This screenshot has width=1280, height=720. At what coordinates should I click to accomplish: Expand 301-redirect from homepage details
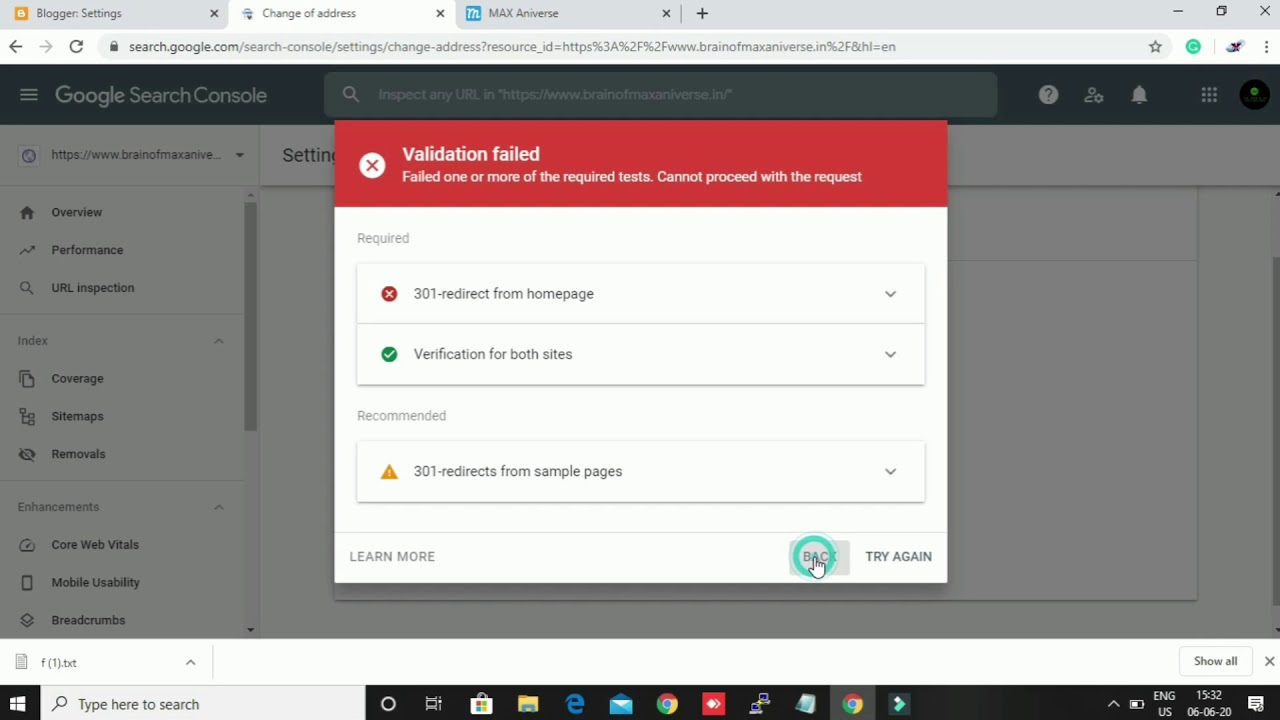890,294
